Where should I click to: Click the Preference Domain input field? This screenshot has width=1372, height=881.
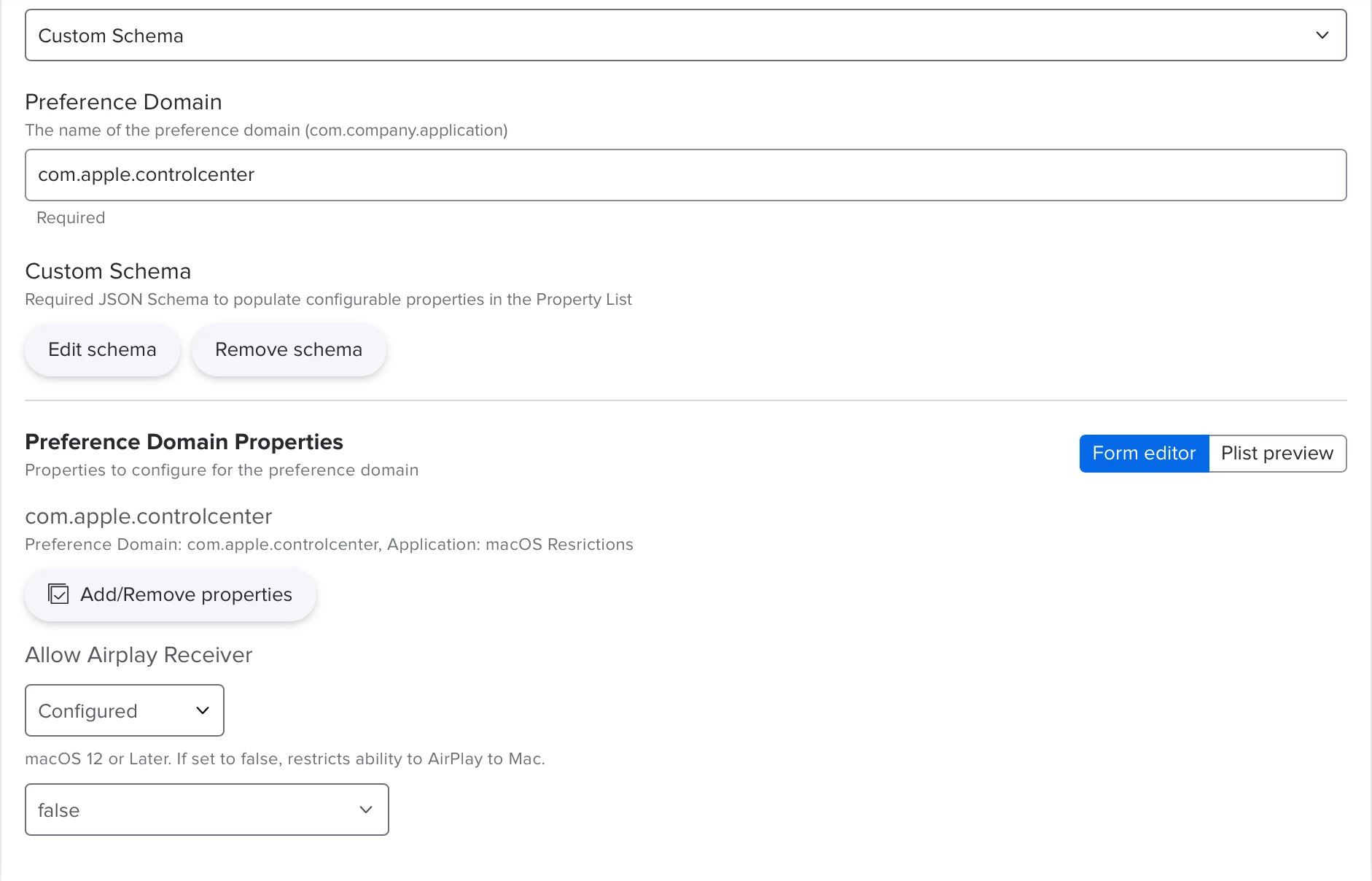685,175
